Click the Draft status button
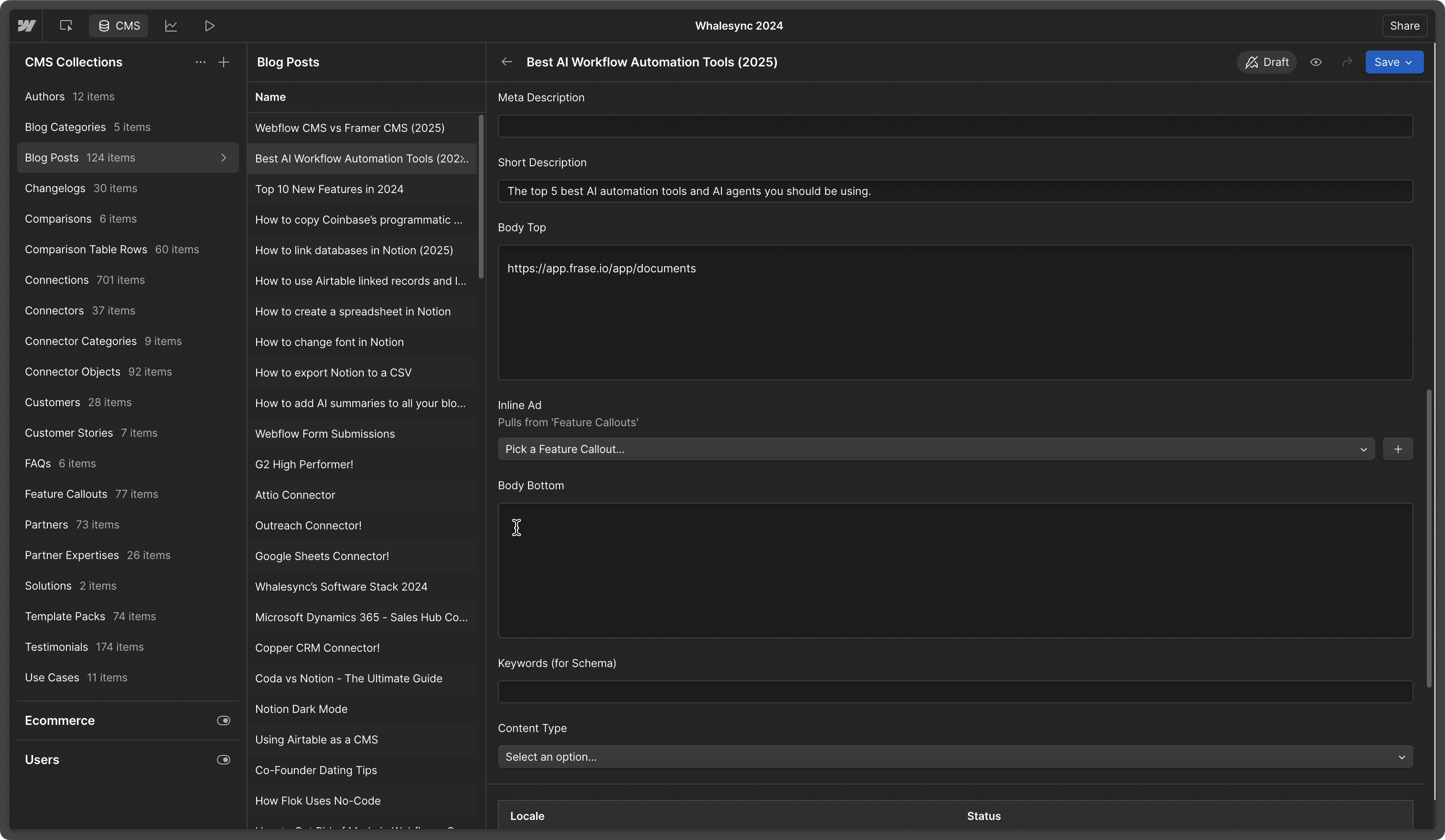 (1266, 62)
